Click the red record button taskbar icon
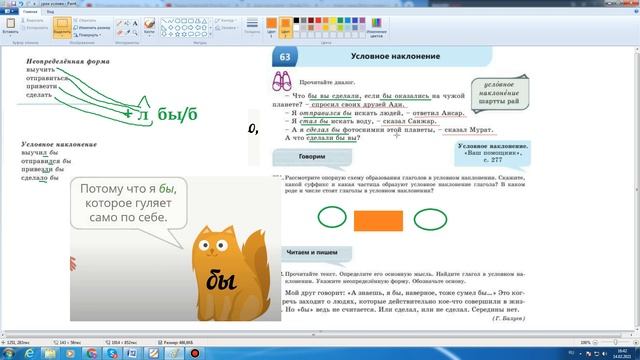 click(x=195, y=353)
